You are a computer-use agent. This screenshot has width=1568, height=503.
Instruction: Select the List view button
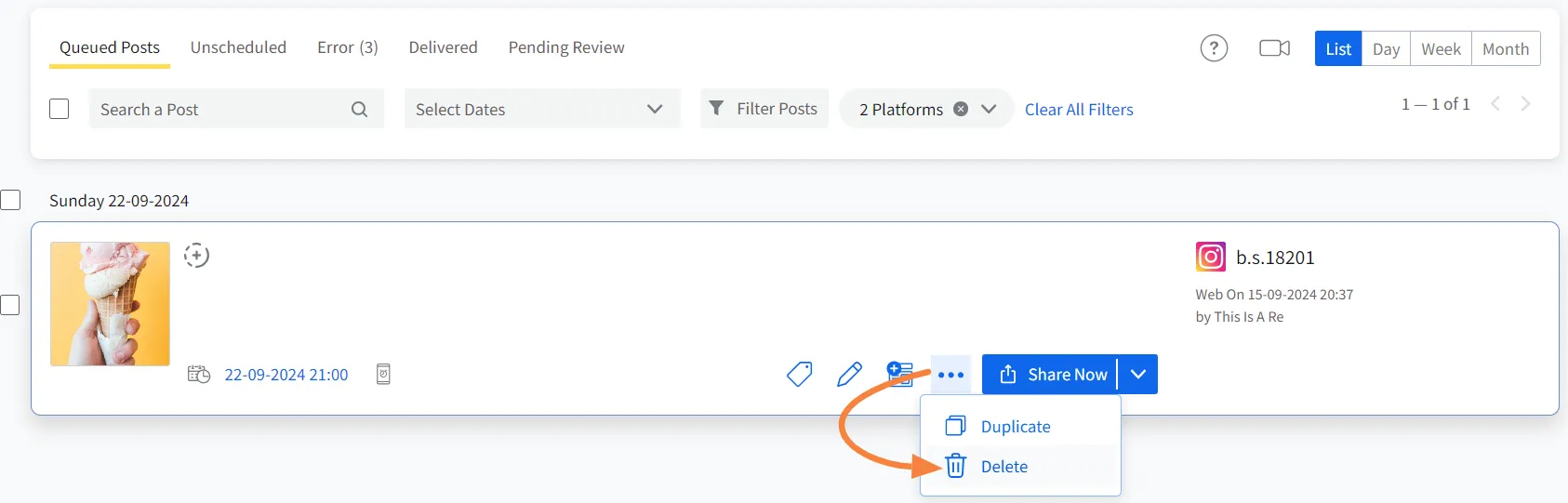(1338, 49)
